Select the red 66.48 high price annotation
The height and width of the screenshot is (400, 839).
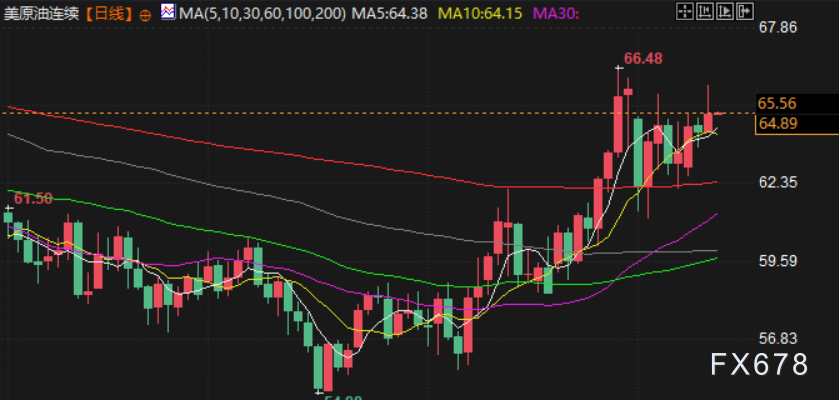pyautogui.click(x=643, y=59)
